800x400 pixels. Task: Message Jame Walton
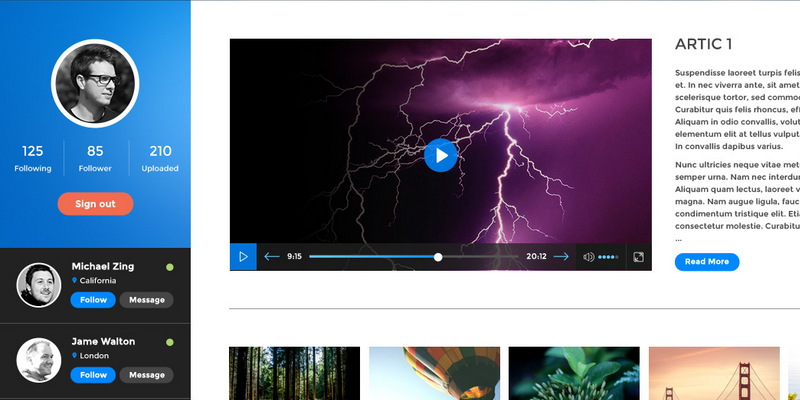point(146,375)
